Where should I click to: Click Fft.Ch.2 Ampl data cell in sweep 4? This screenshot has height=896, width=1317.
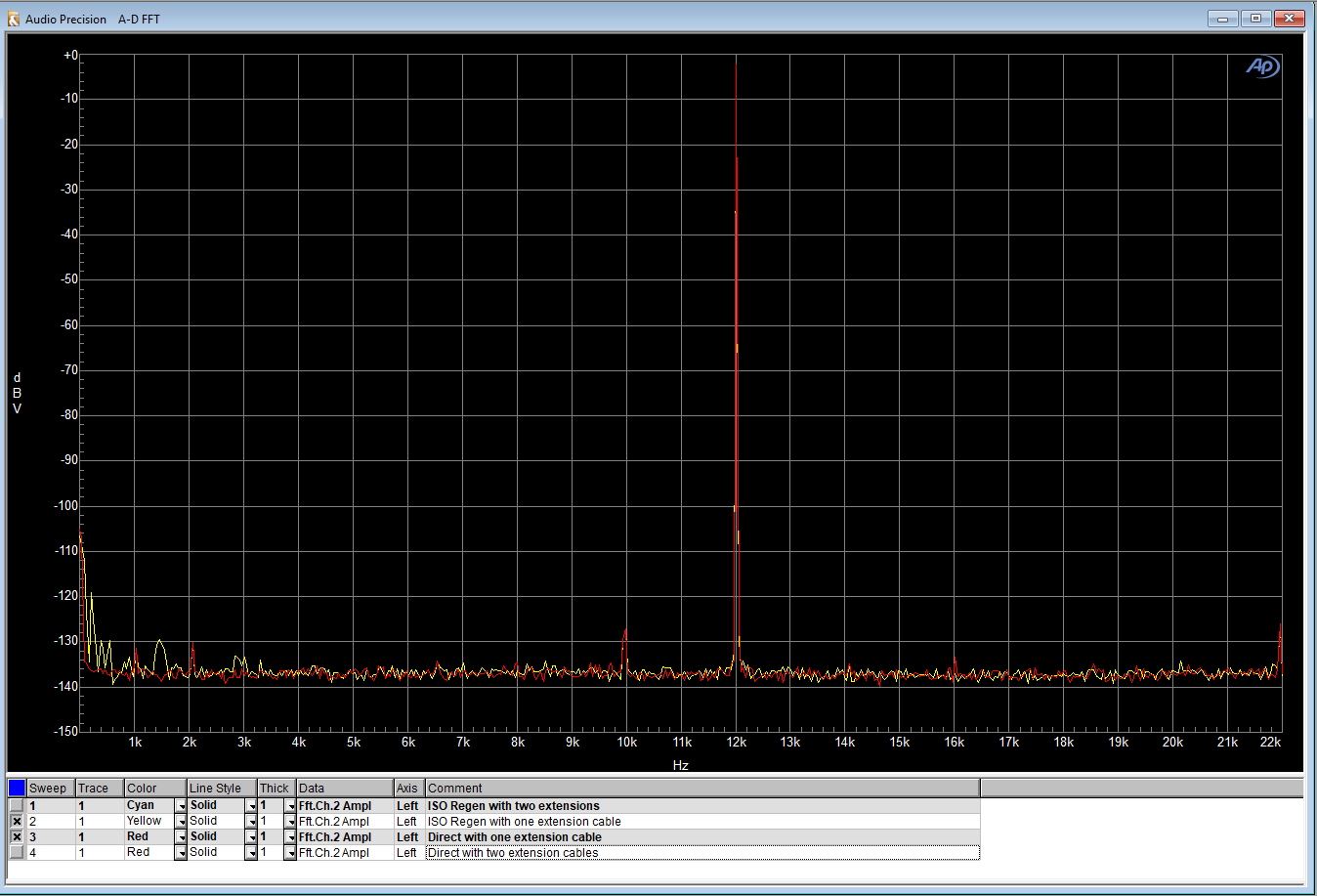click(345, 853)
